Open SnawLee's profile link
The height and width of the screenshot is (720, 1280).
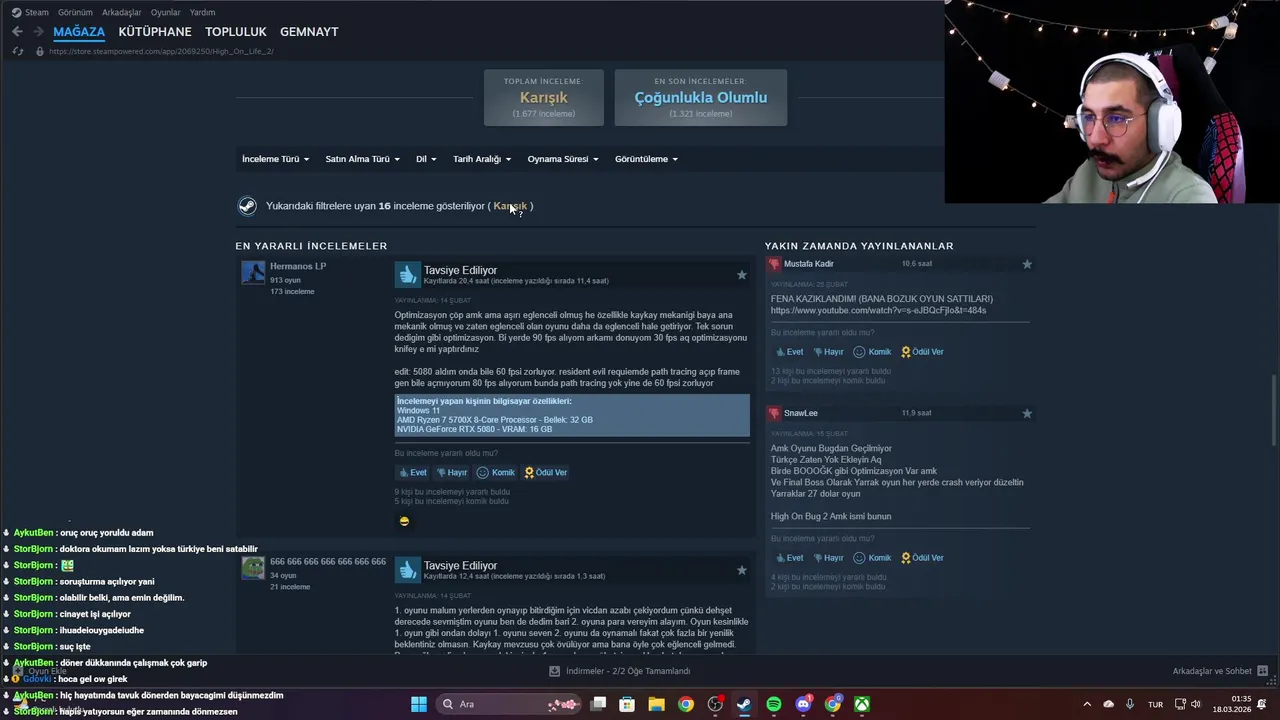801,413
